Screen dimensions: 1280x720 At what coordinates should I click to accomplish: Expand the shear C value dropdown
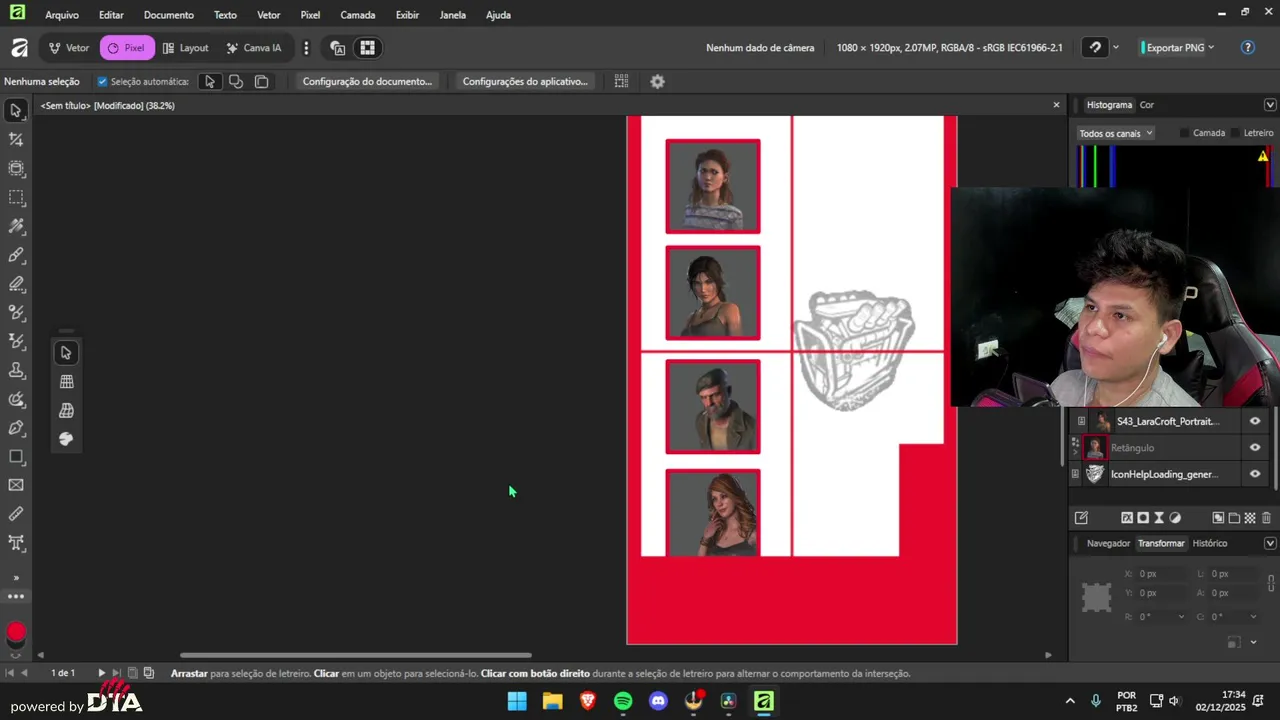pyautogui.click(x=1254, y=617)
